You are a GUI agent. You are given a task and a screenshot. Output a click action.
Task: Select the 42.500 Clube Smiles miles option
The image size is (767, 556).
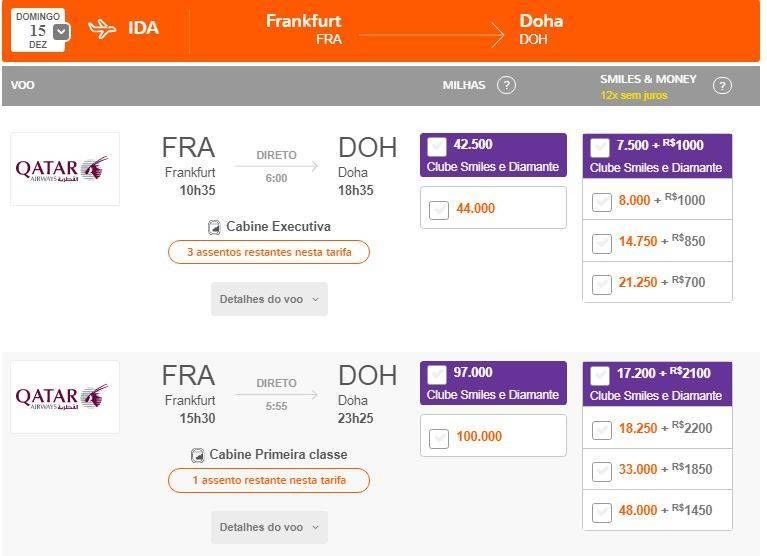pos(437,145)
